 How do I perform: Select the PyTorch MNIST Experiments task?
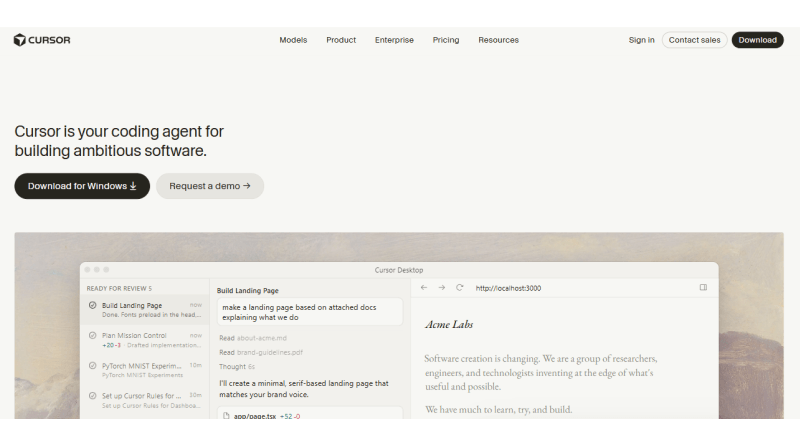pyautogui.click(x=144, y=370)
